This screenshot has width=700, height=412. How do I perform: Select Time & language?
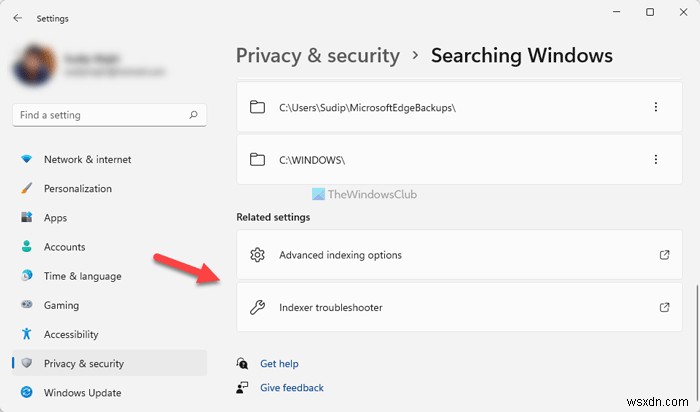pos(82,276)
